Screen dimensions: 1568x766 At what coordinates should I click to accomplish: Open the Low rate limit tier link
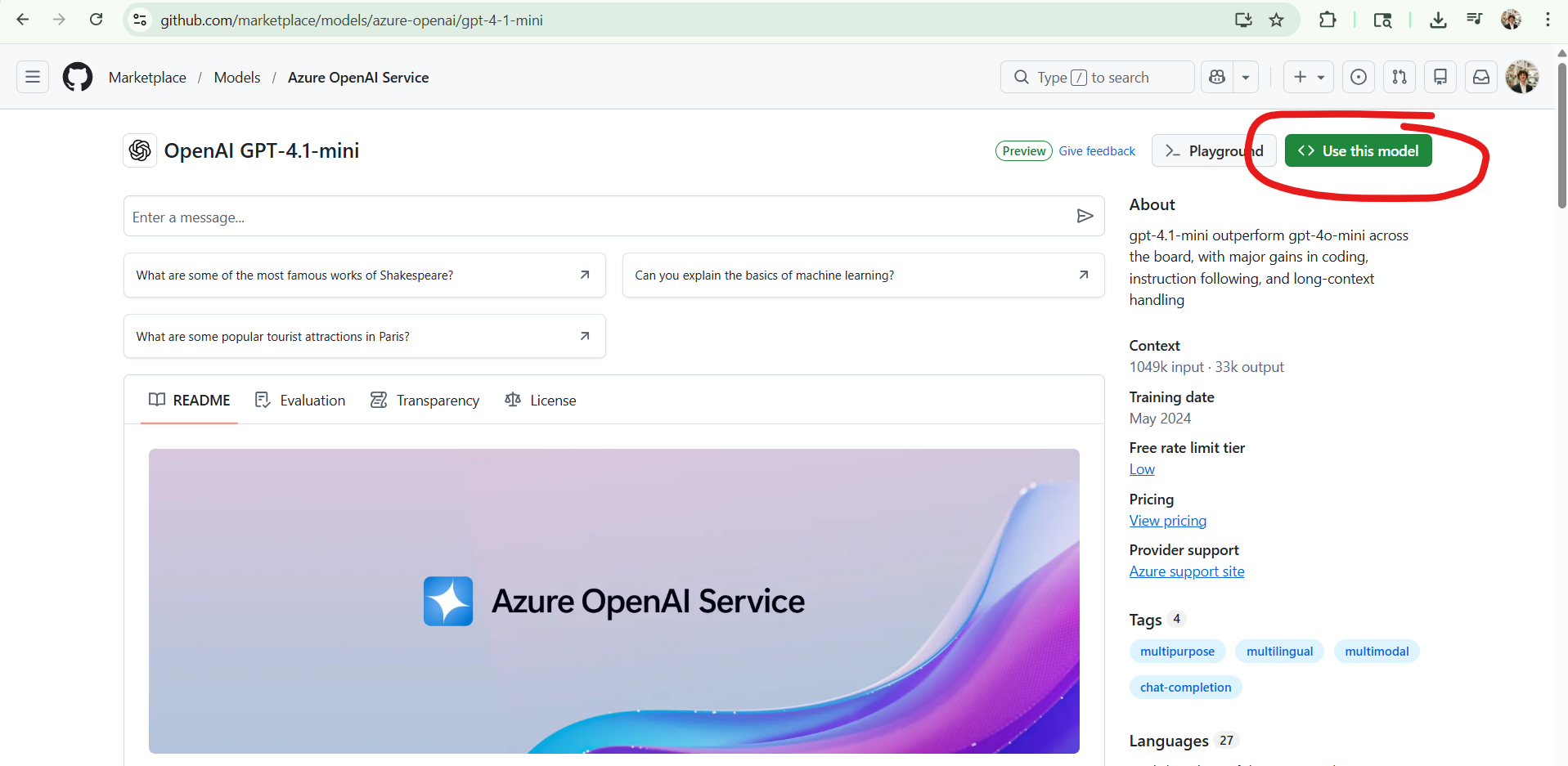1142,469
